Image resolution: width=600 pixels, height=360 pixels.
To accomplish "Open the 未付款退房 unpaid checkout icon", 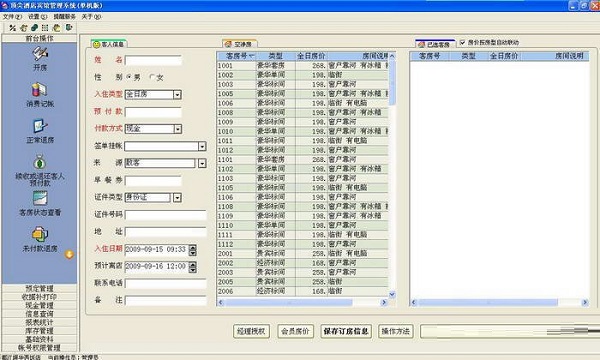I will (x=40, y=235).
